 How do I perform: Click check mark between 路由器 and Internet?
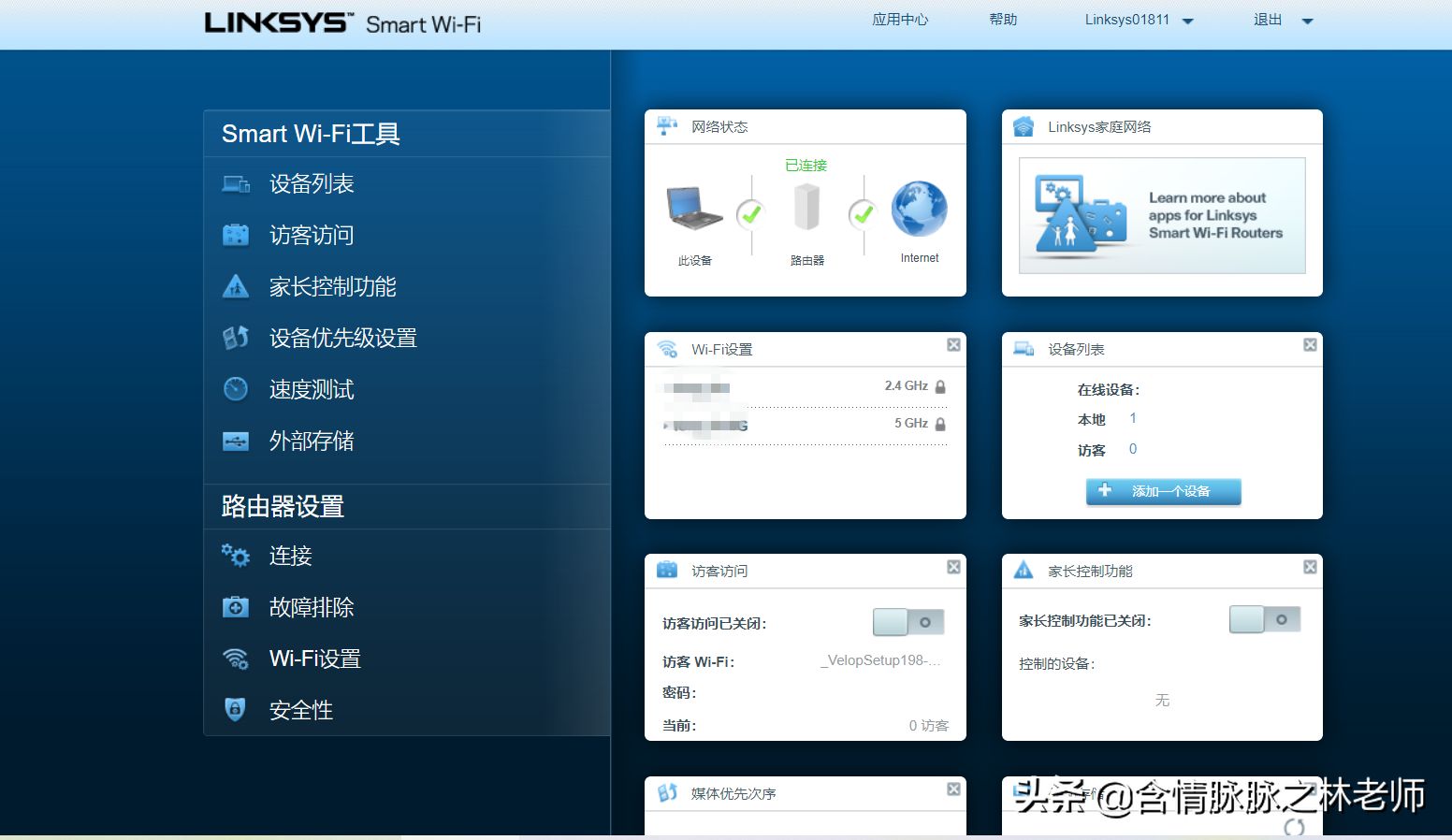863,214
